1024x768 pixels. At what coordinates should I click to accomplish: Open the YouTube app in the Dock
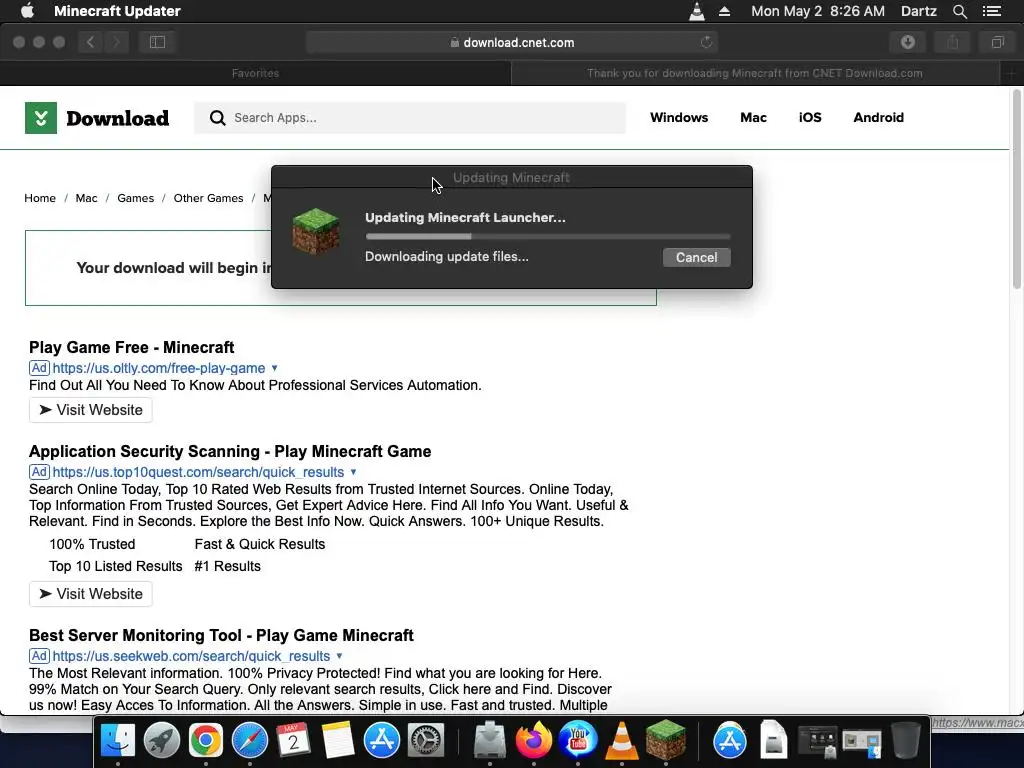[x=577, y=741]
